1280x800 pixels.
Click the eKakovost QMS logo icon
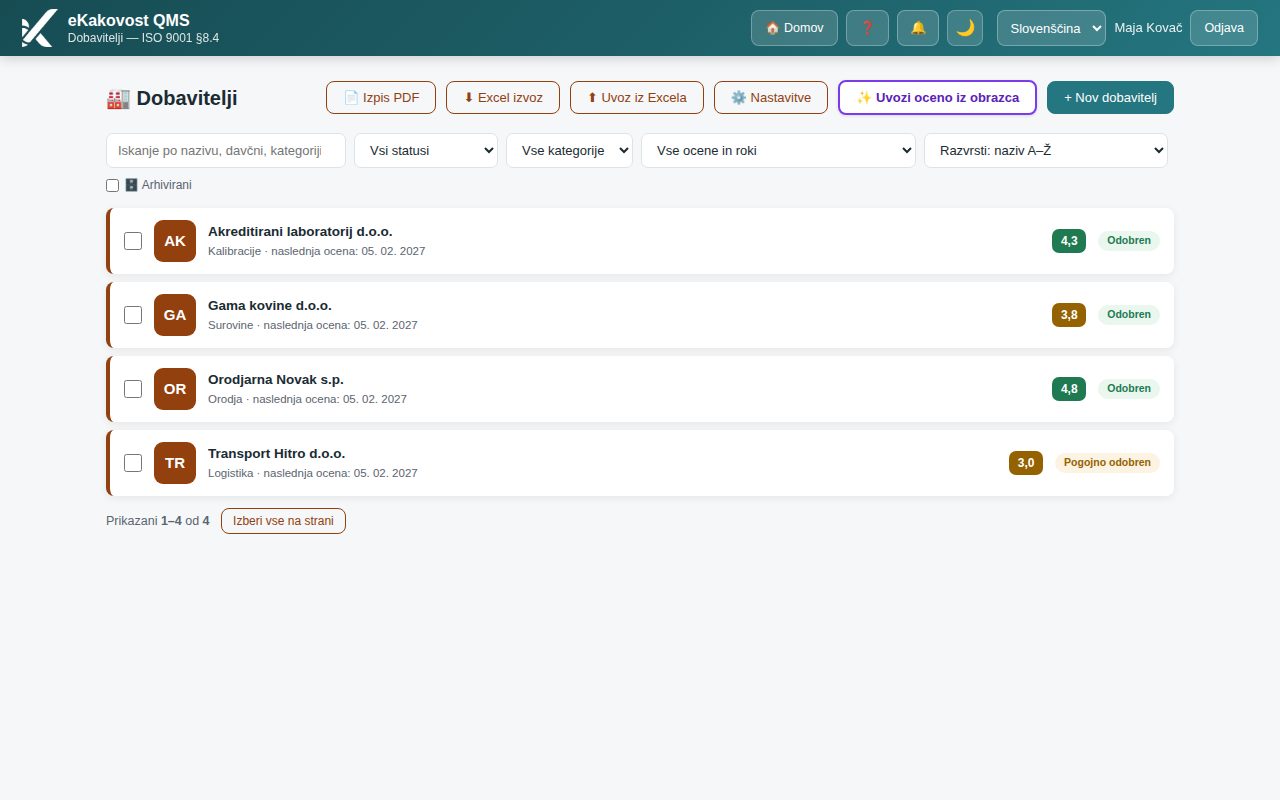(x=38, y=28)
